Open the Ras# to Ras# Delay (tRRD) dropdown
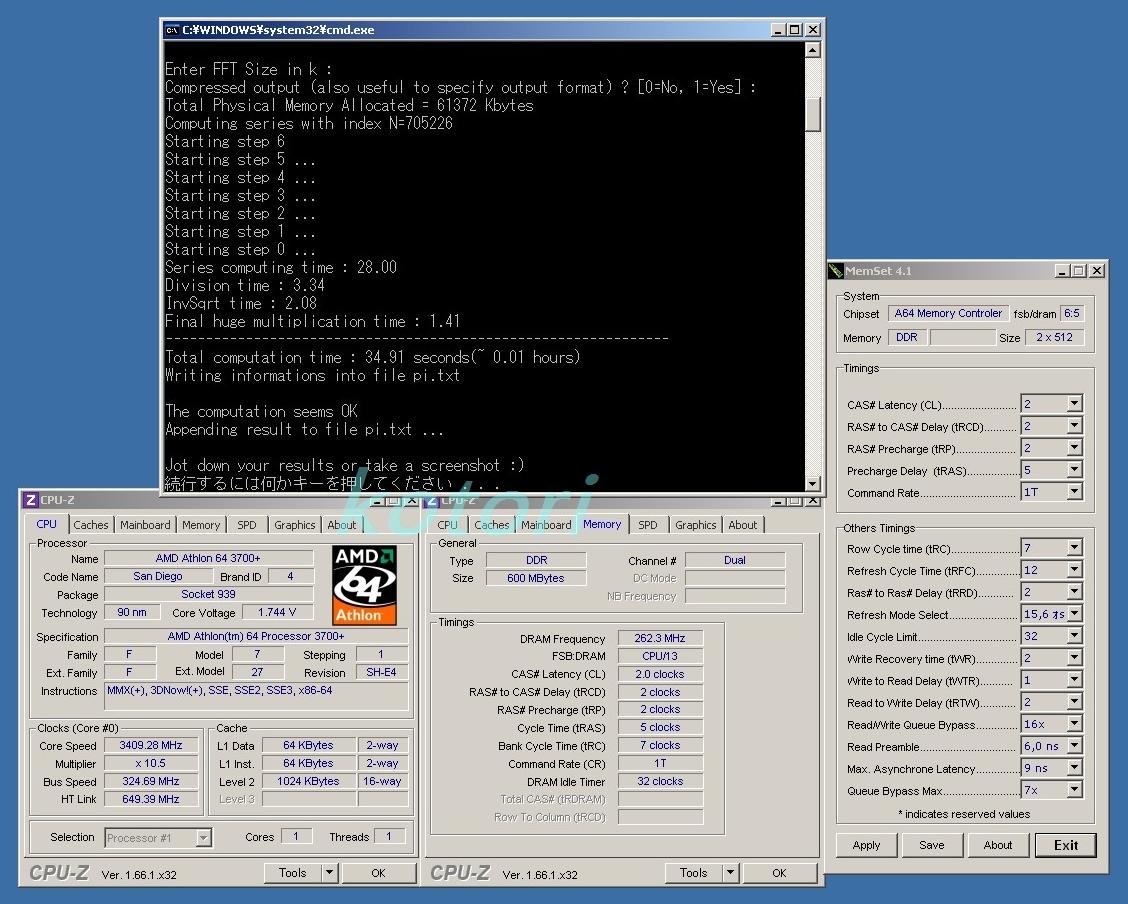1128x904 pixels. (1074, 592)
